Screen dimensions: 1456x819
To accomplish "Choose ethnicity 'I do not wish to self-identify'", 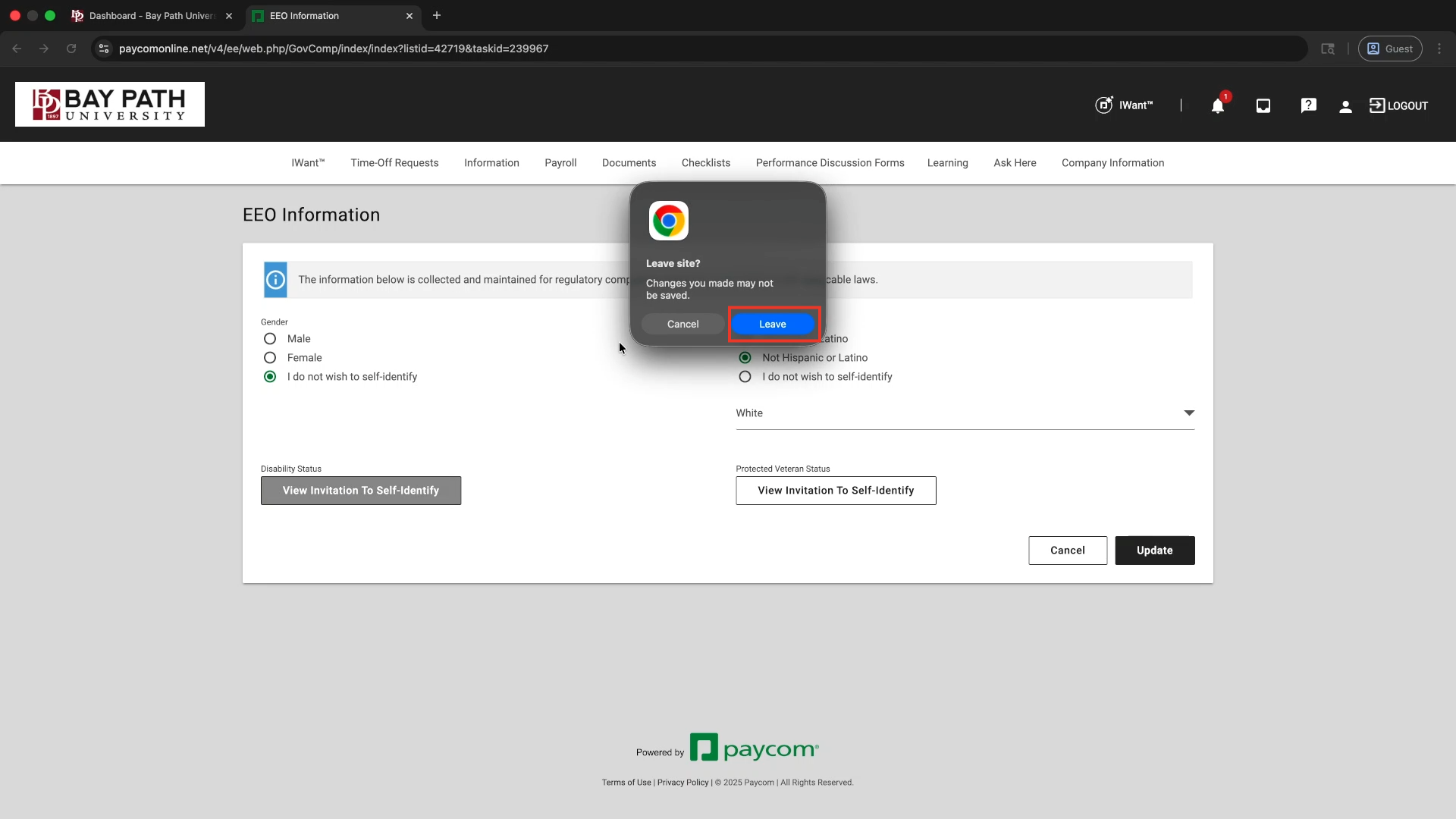I will tap(745, 377).
